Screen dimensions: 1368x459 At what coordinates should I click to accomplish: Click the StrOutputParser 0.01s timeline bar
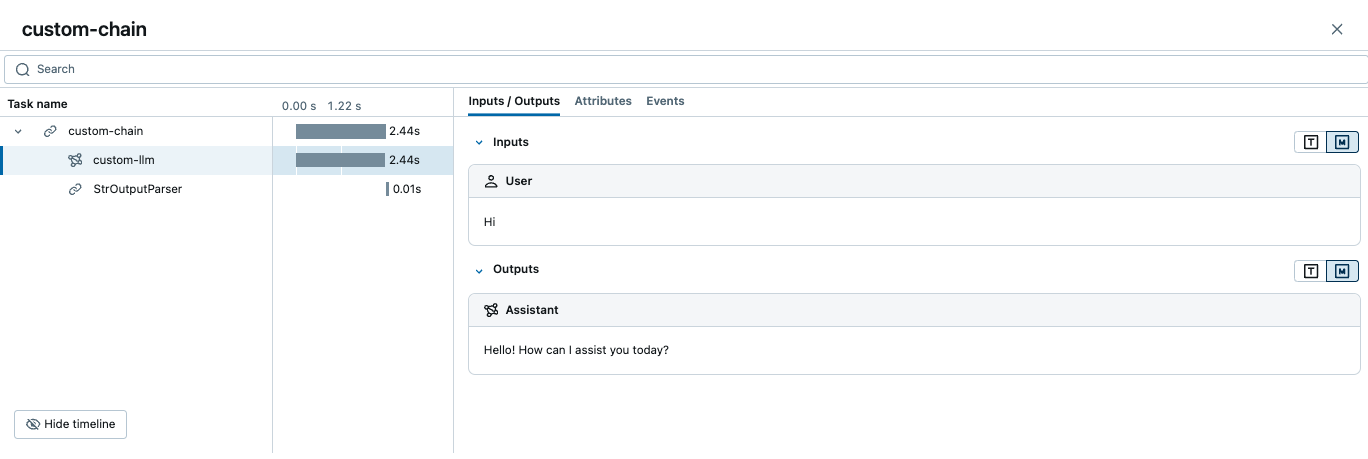(387, 189)
